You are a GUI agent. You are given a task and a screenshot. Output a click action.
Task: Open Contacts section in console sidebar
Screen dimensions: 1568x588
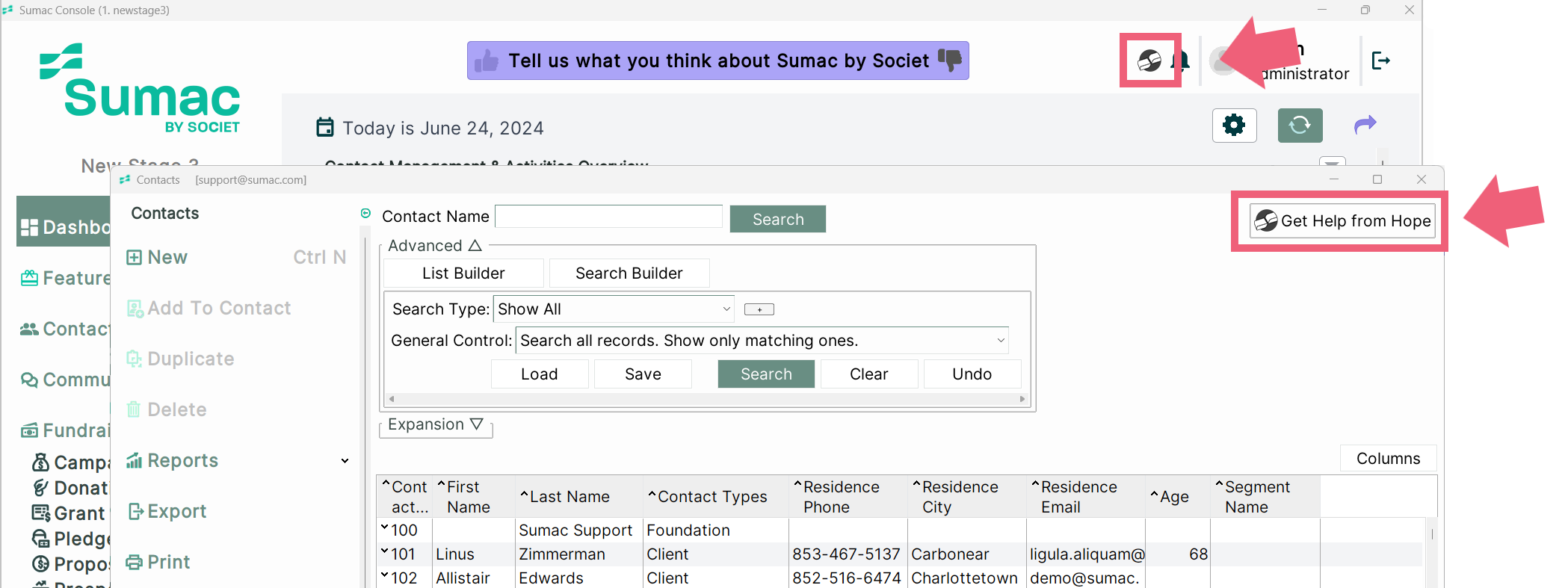(66, 329)
